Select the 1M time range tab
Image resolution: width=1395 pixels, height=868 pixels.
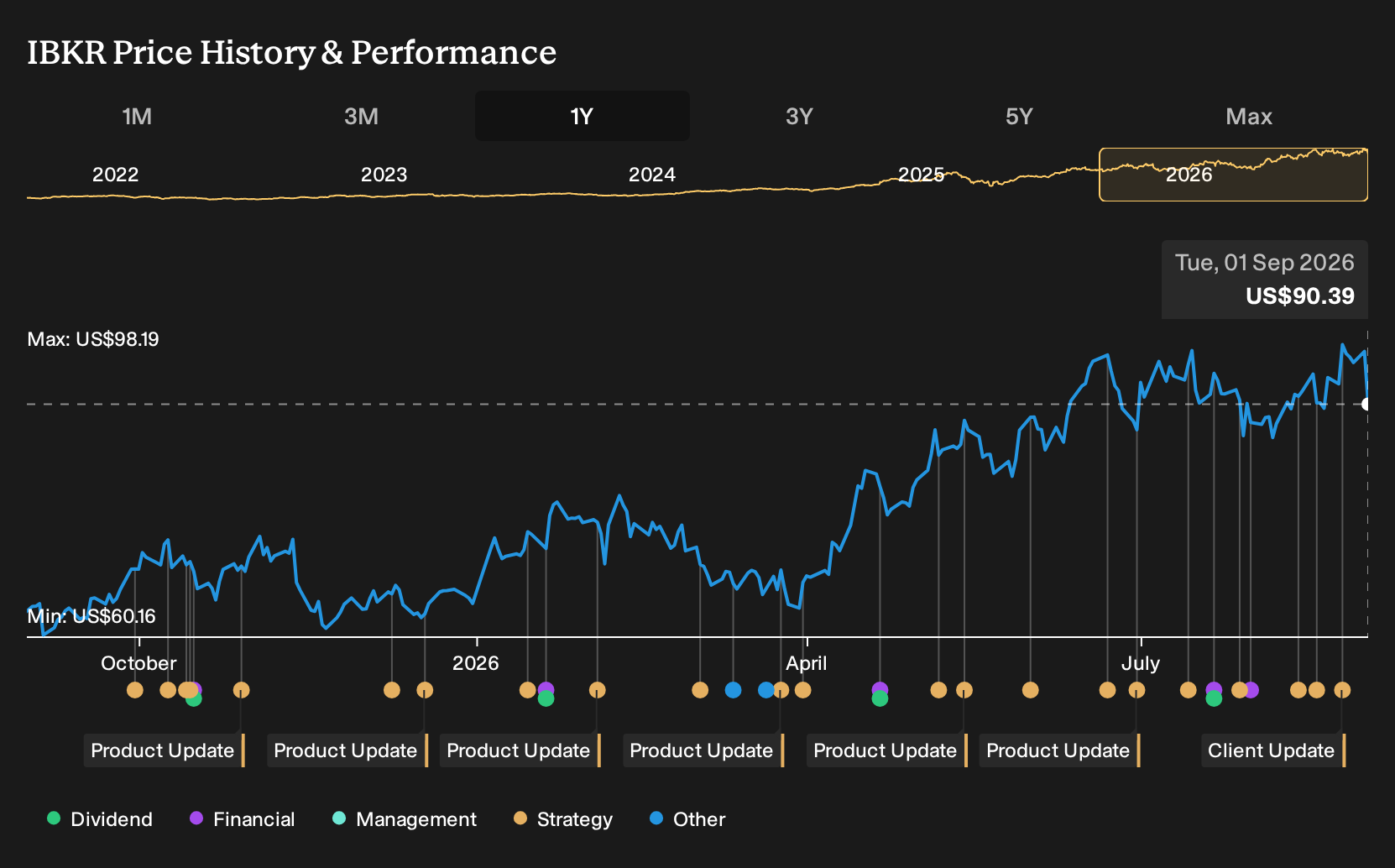[x=137, y=116]
